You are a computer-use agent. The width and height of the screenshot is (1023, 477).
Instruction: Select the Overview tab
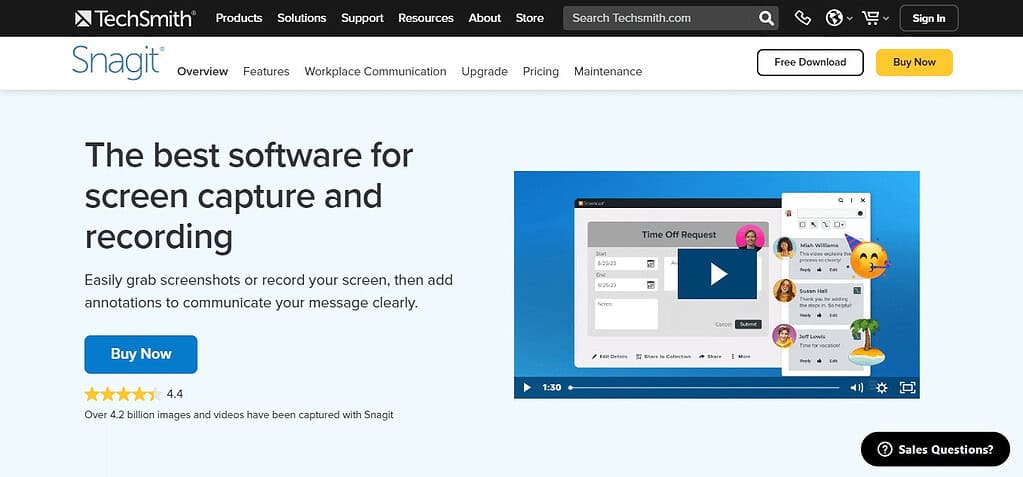(203, 72)
